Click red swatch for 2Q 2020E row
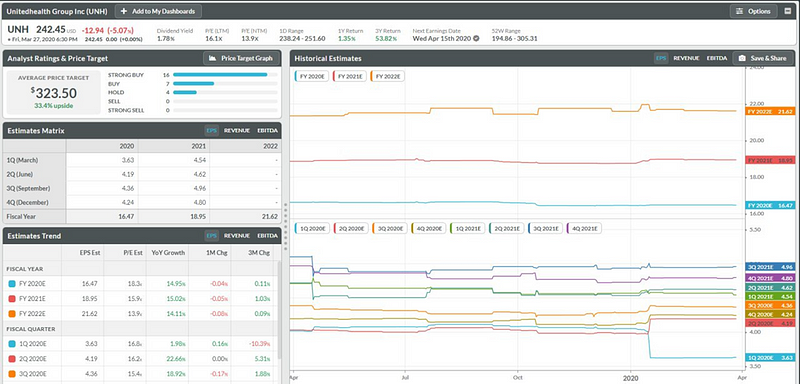 click(x=12, y=359)
